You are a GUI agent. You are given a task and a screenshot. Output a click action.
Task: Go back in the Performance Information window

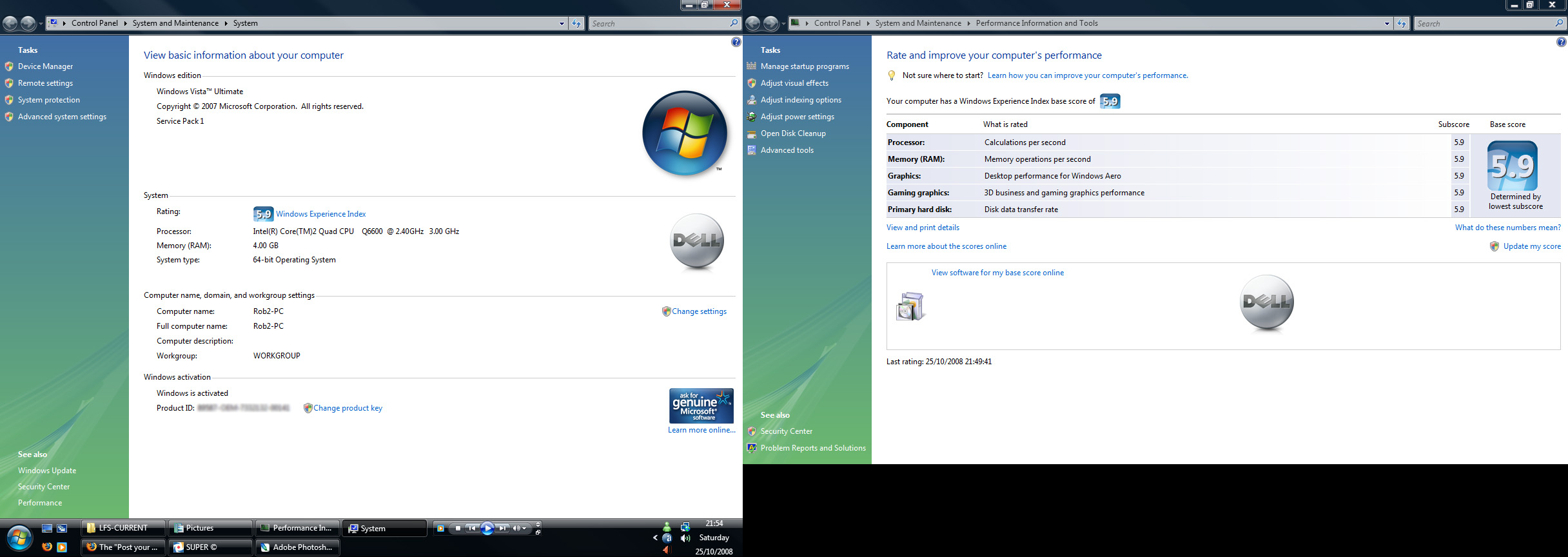753,24
